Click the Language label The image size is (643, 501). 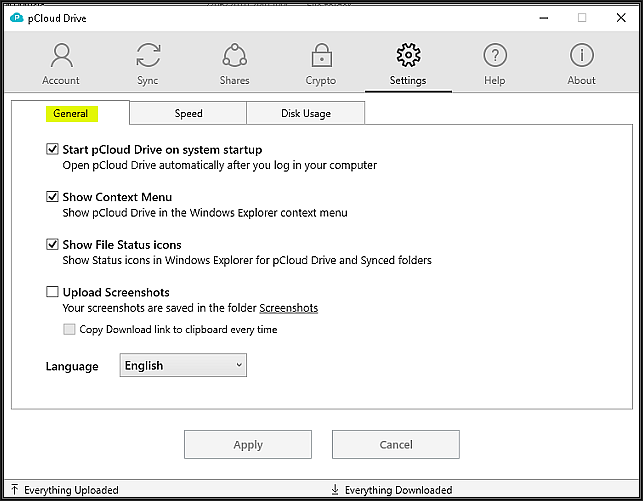click(x=72, y=366)
